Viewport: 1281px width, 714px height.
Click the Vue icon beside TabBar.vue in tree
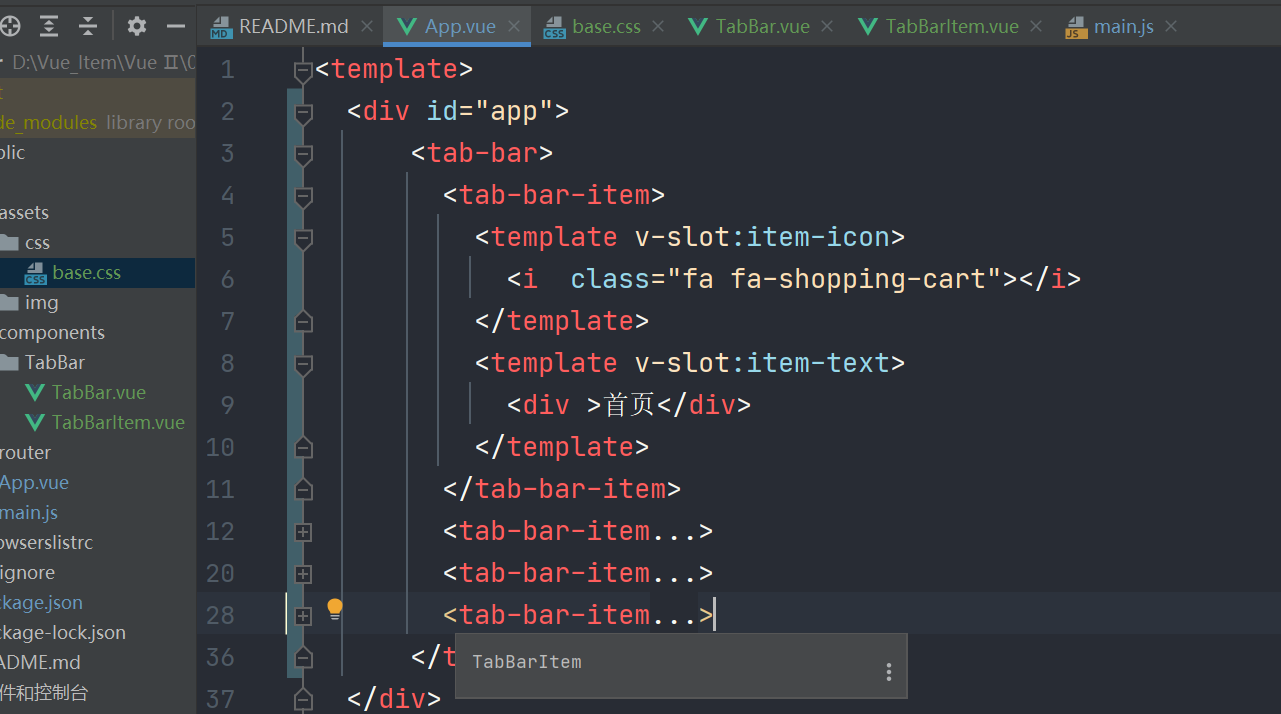35,392
